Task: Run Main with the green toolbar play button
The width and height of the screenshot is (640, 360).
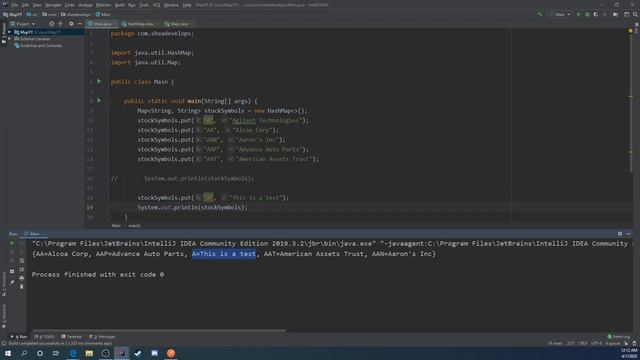Action: (x=578, y=14)
